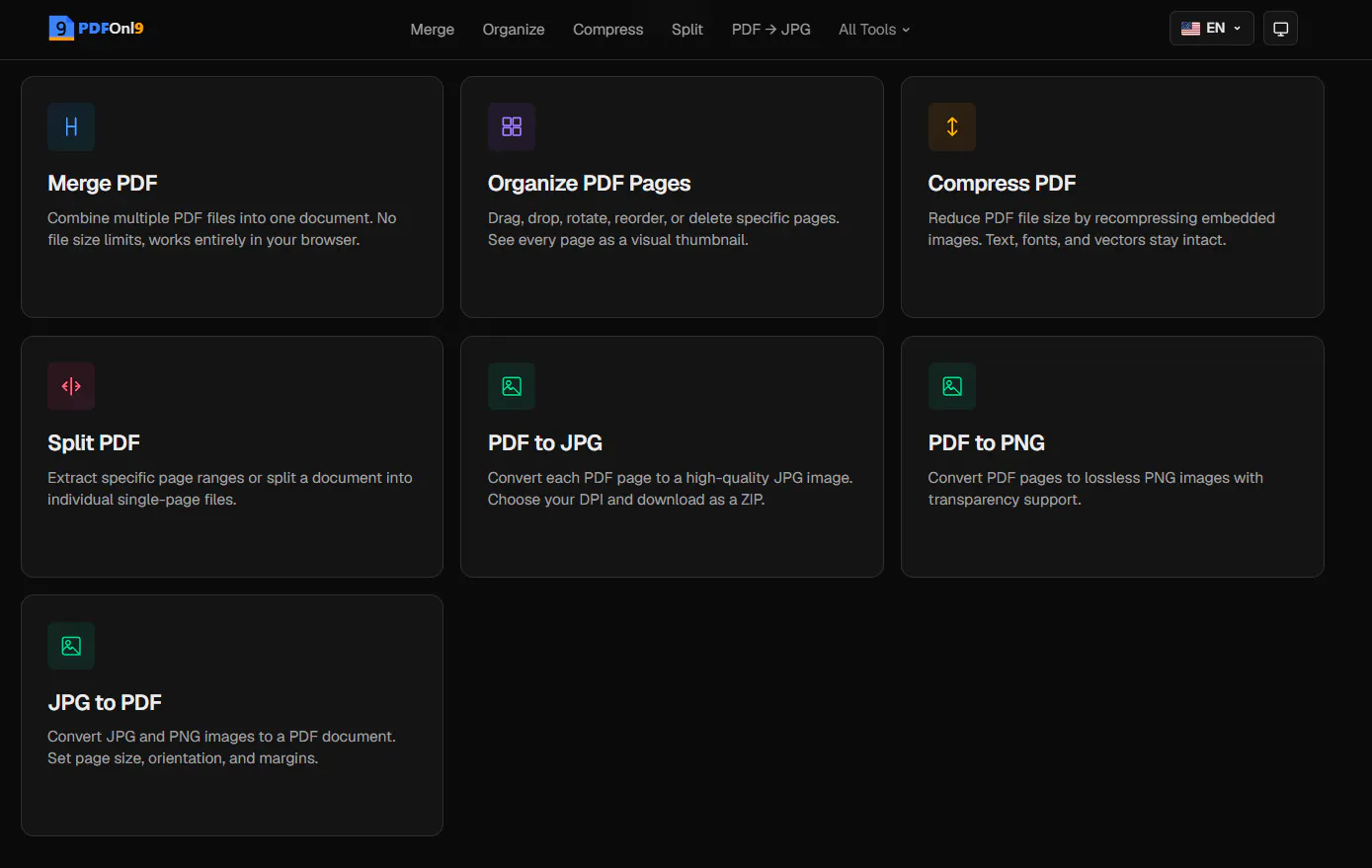Screen dimensions: 1372x868
Task: Choose Split in the top navigation
Action: pos(687,30)
